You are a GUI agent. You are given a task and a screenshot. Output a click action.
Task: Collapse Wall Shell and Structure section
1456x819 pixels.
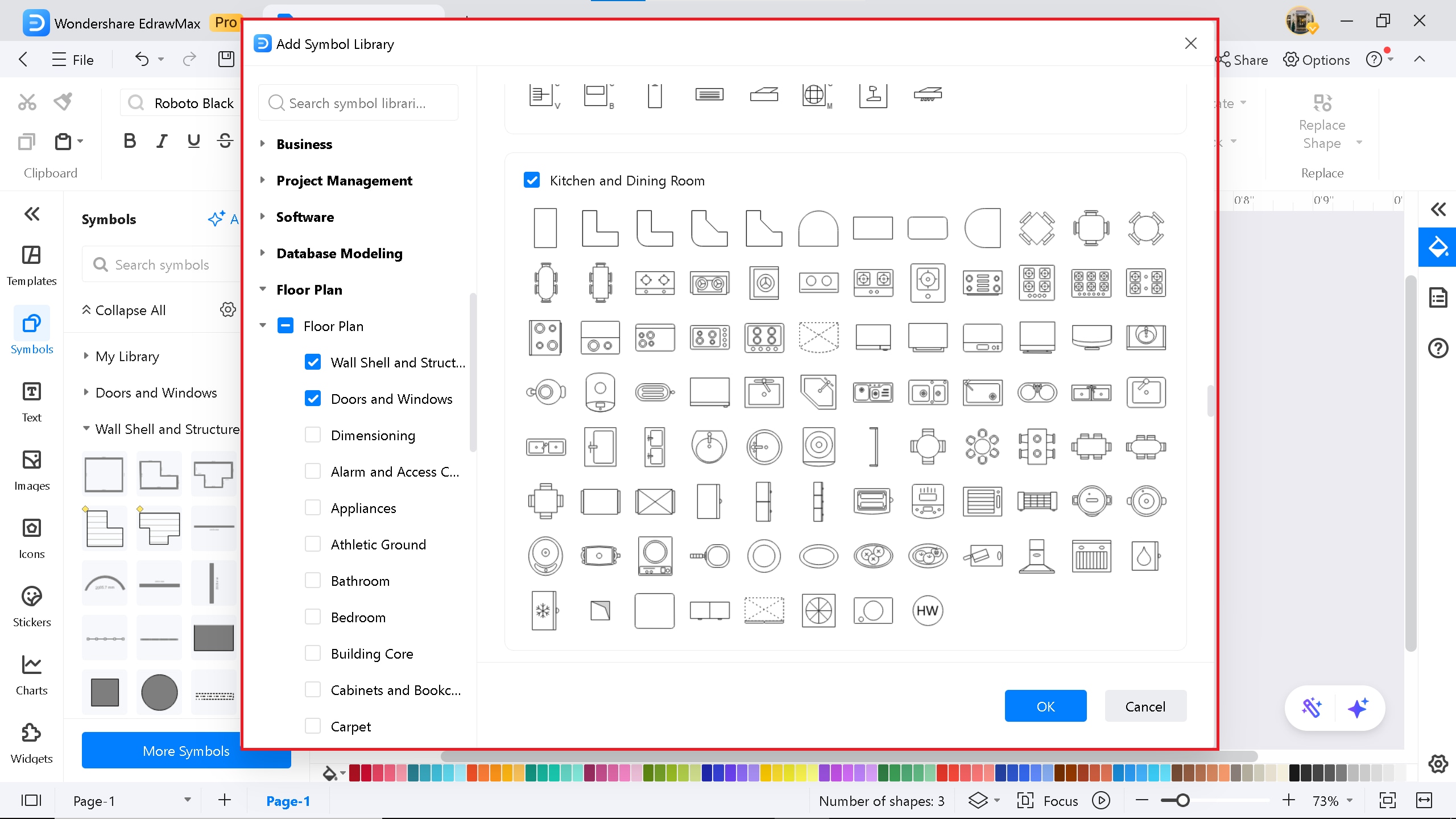click(86, 429)
